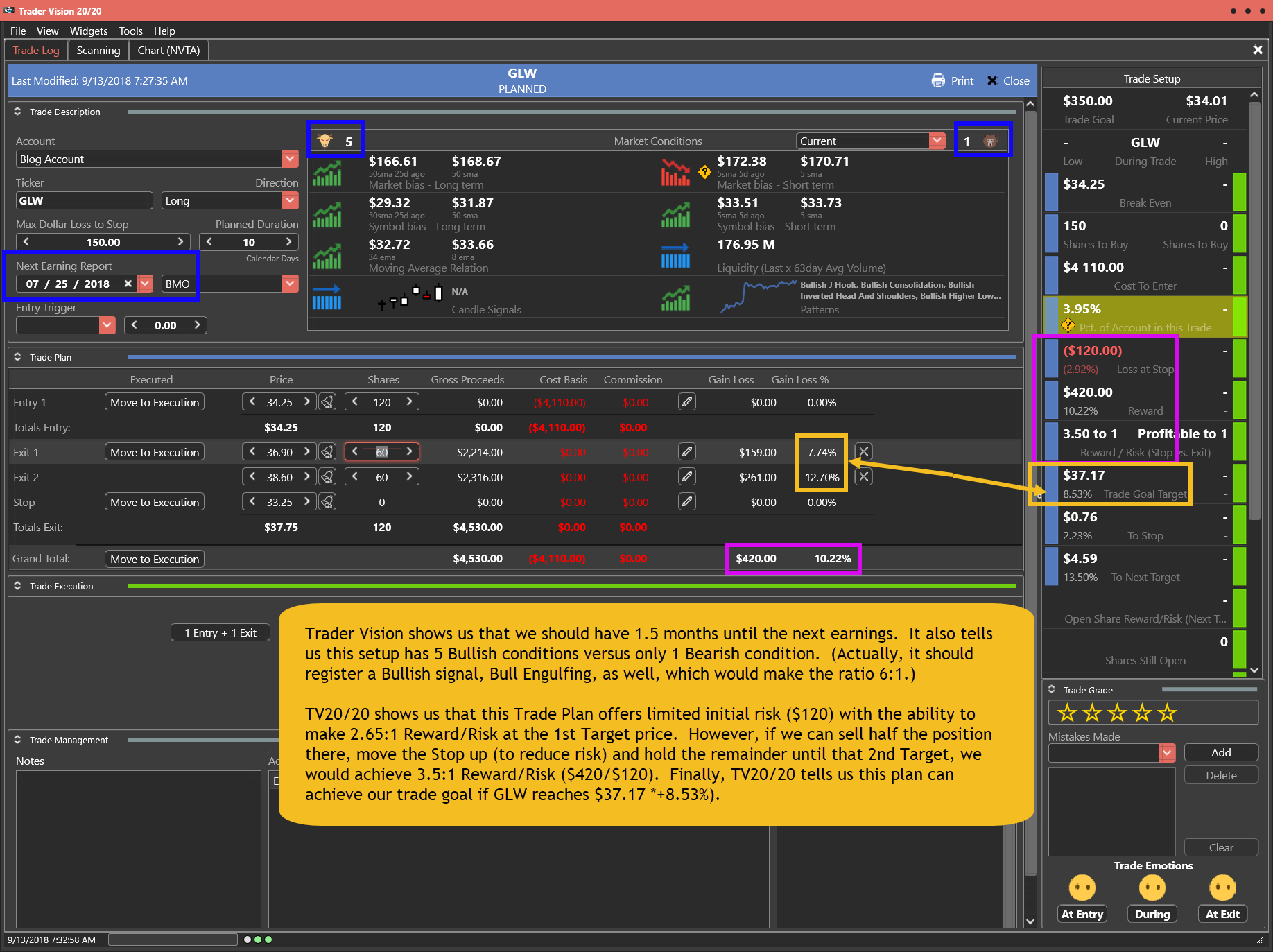Open the View menu
Screen dimensions: 1273x952
(47, 31)
